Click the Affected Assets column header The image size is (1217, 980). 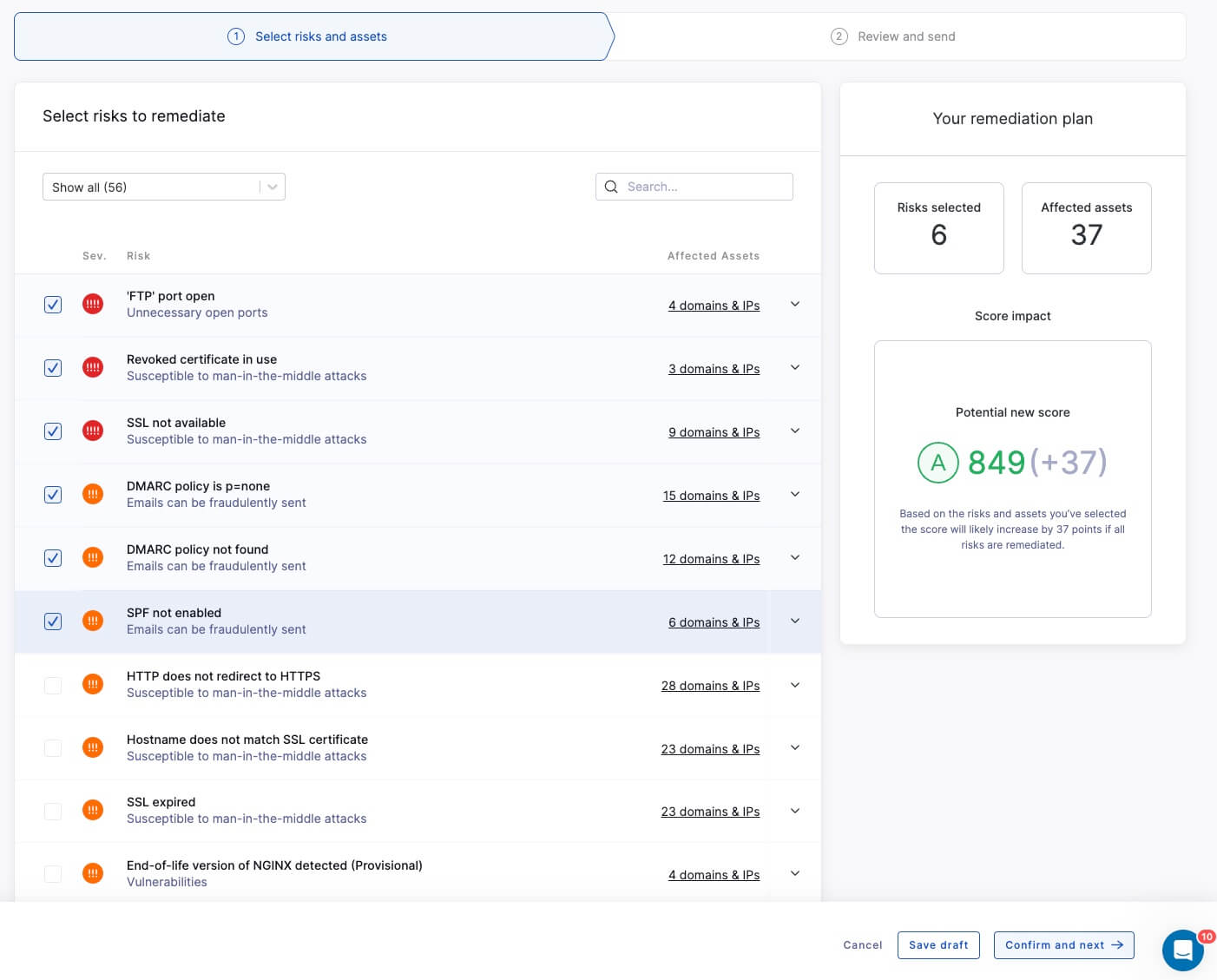tap(714, 256)
